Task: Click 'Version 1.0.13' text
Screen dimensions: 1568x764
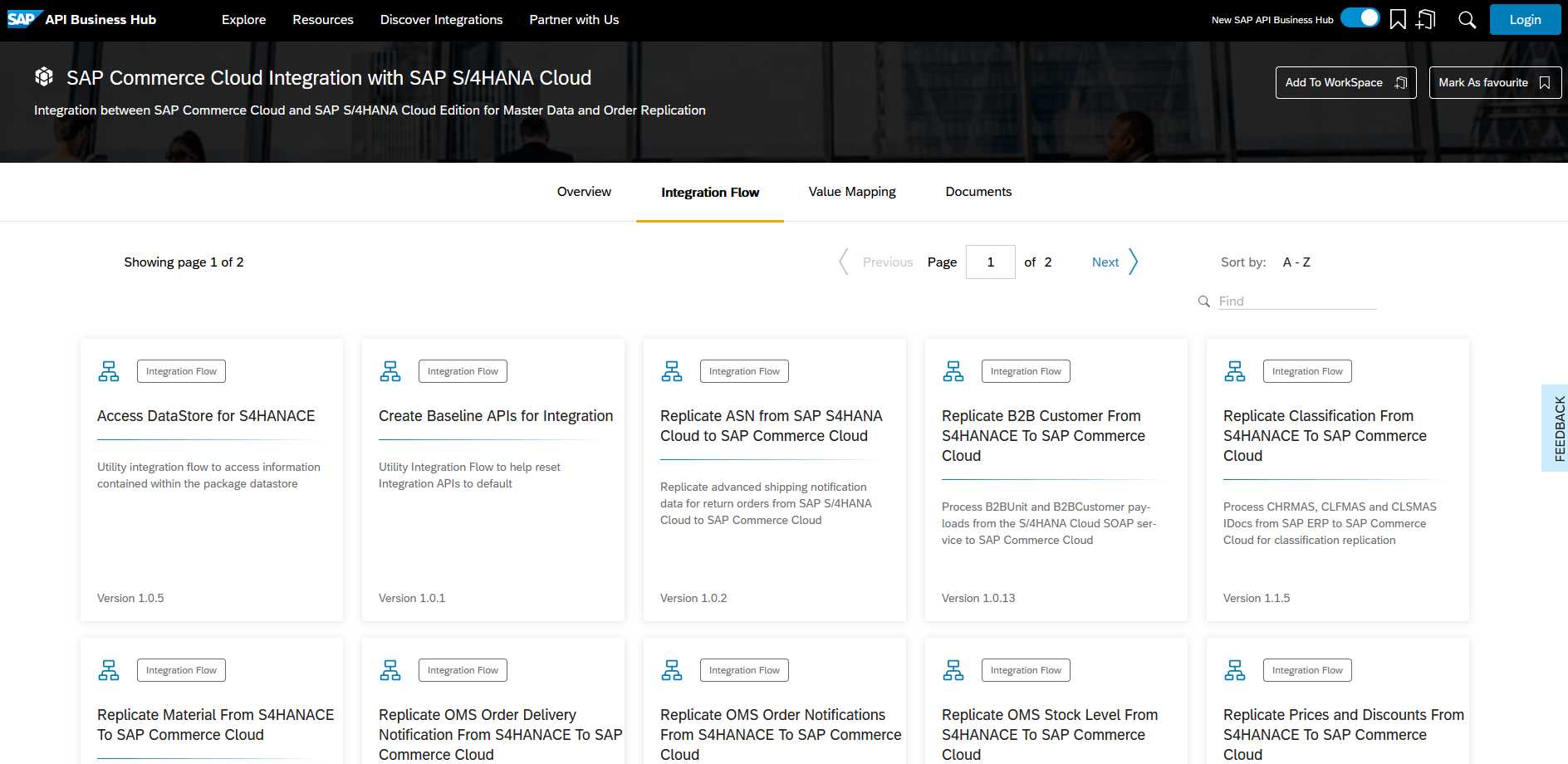Action: tap(978, 598)
